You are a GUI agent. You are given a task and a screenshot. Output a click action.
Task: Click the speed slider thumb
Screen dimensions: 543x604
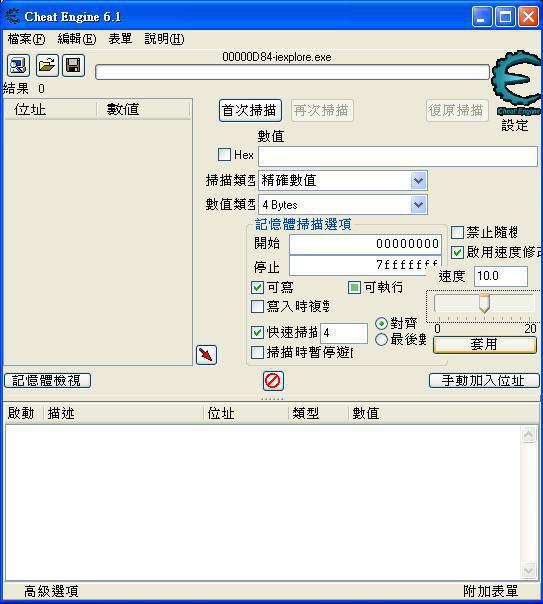484,303
